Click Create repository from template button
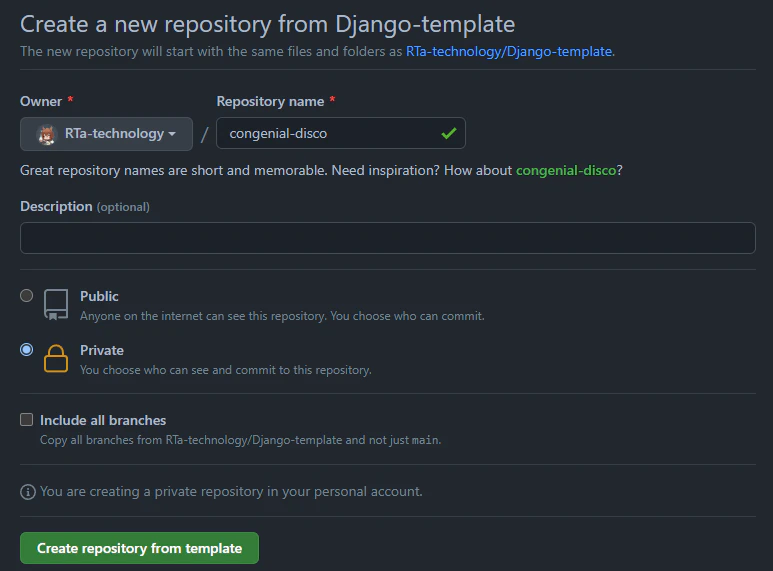The width and height of the screenshot is (773, 571). point(140,548)
